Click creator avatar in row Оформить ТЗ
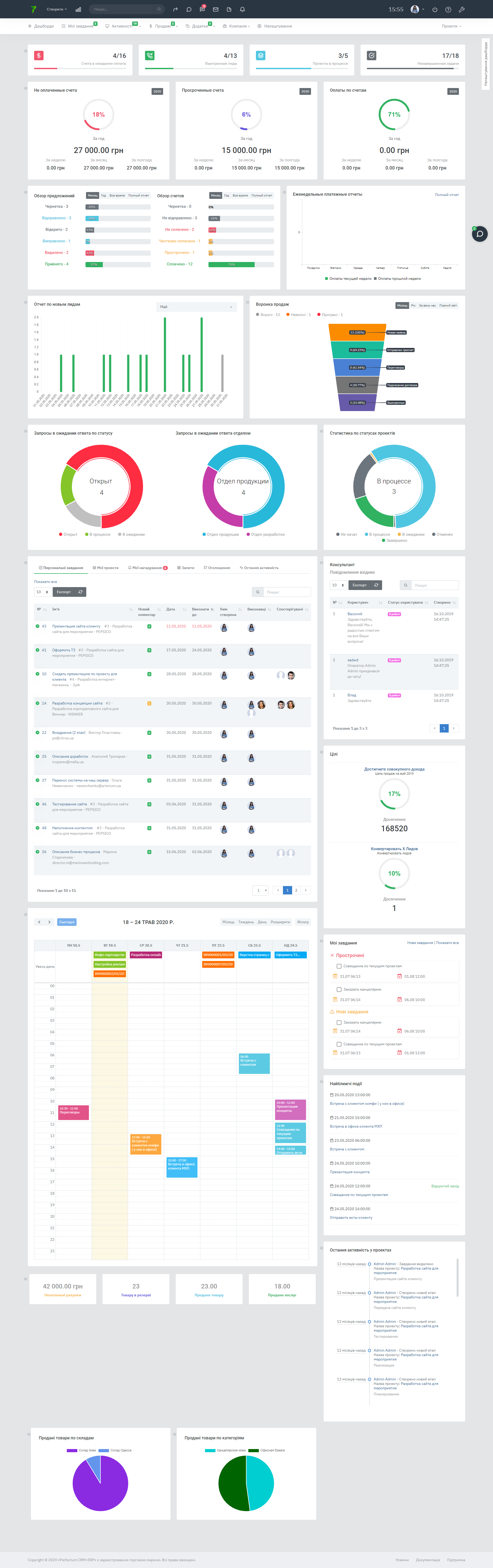493x1568 pixels. coord(224,652)
